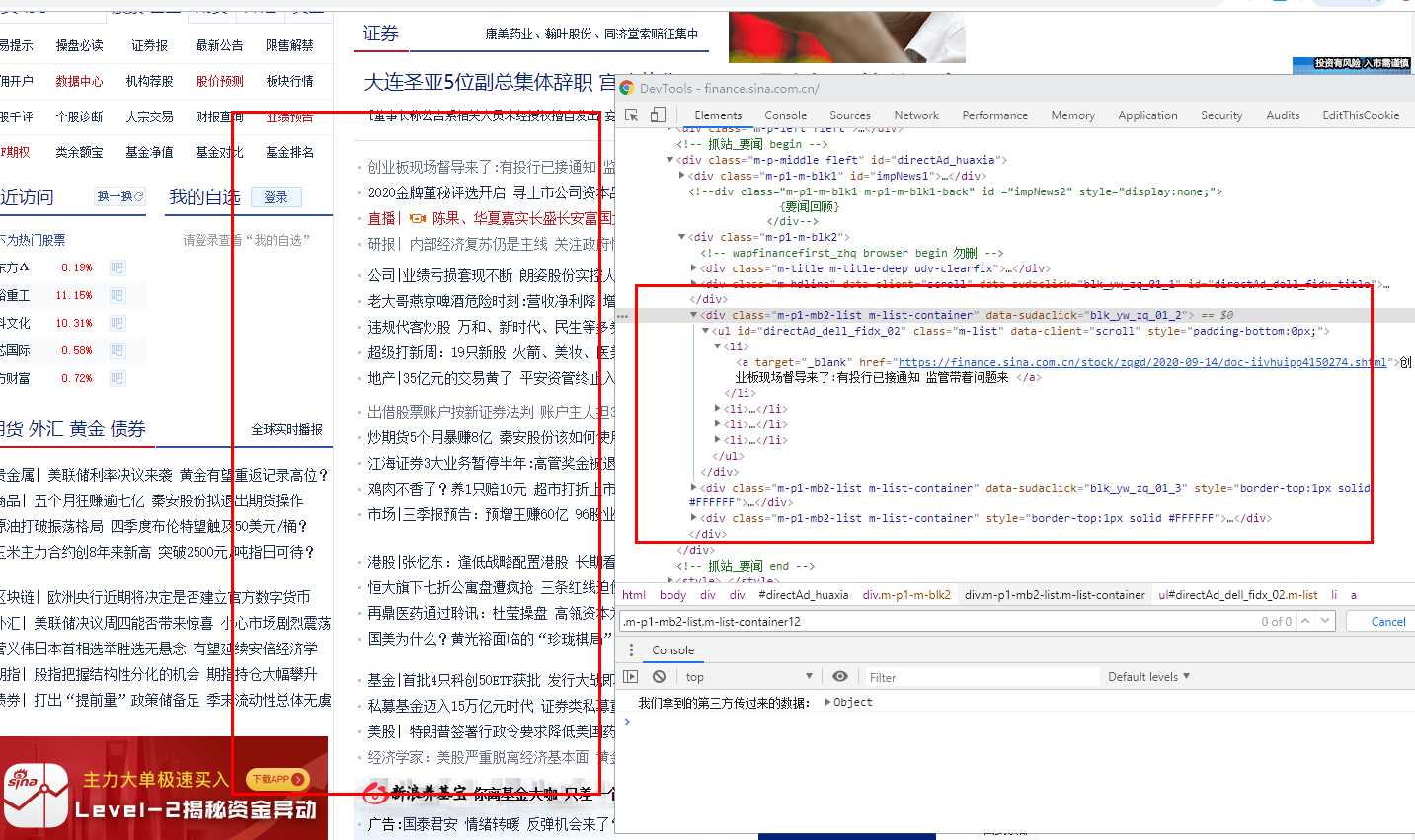Click the 吧 icon beside 0.58% stock
Image resolution: width=1415 pixels, height=840 pixels.
tap(118, 350)
